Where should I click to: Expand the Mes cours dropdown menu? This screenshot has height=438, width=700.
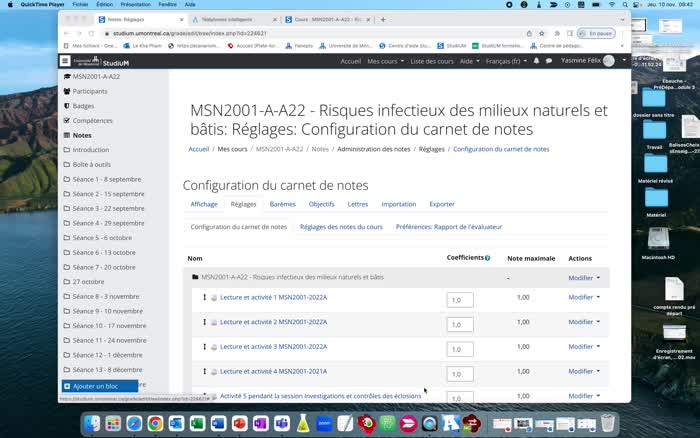(385, 61)
